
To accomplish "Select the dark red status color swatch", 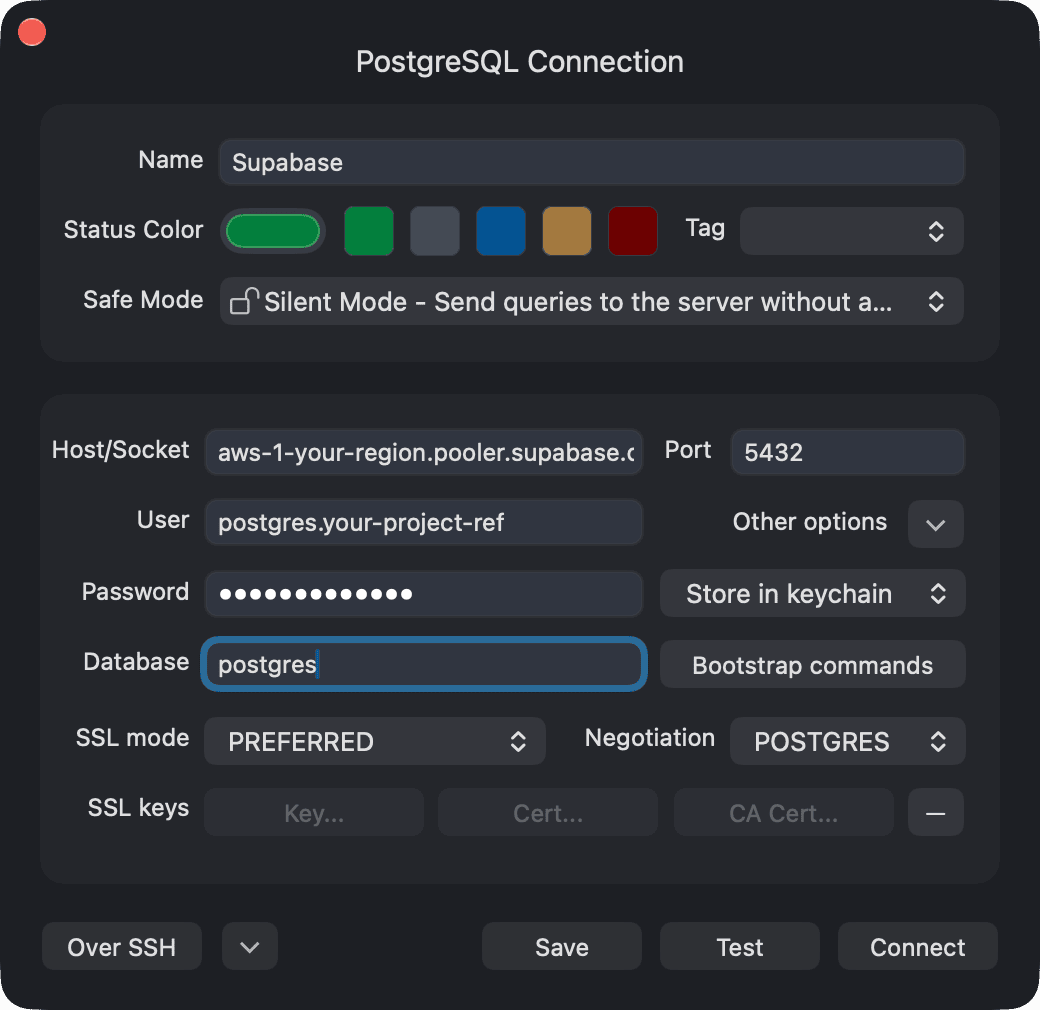I will tap(633, 231).
